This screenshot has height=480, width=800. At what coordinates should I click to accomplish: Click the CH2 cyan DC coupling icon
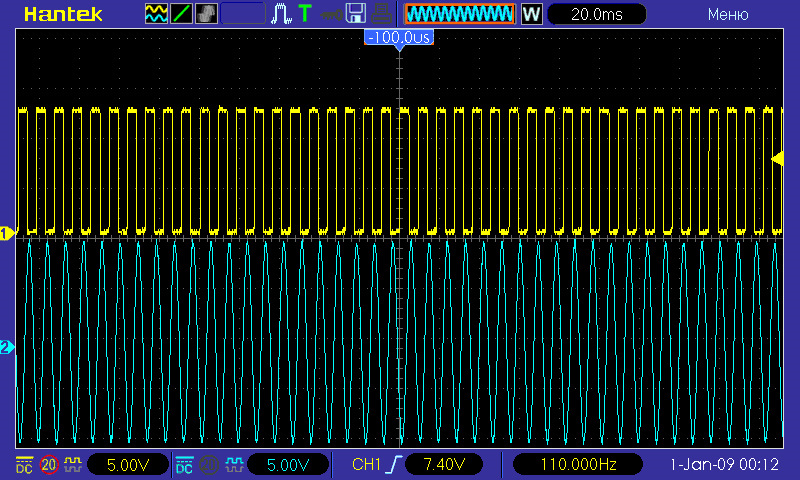(184, 464)
